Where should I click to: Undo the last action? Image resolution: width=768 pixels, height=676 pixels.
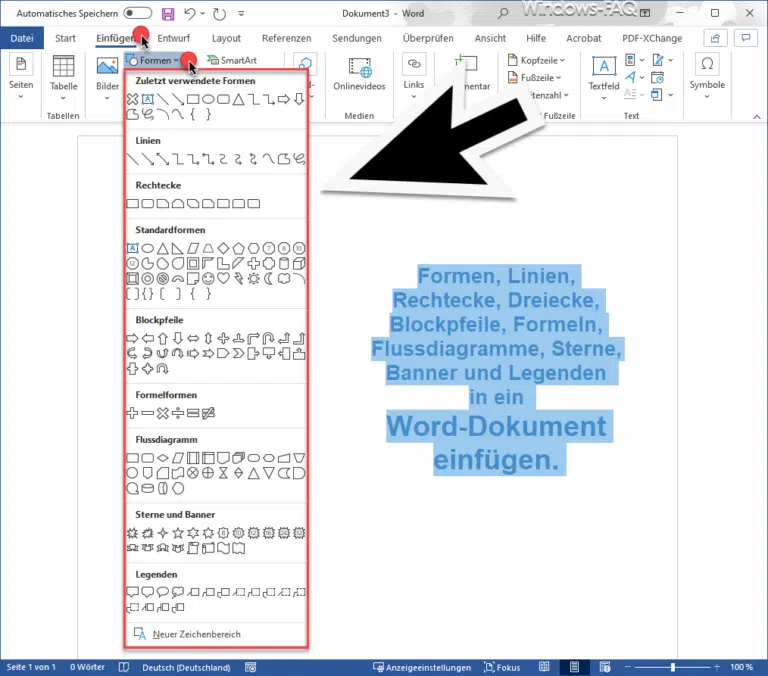190,14
